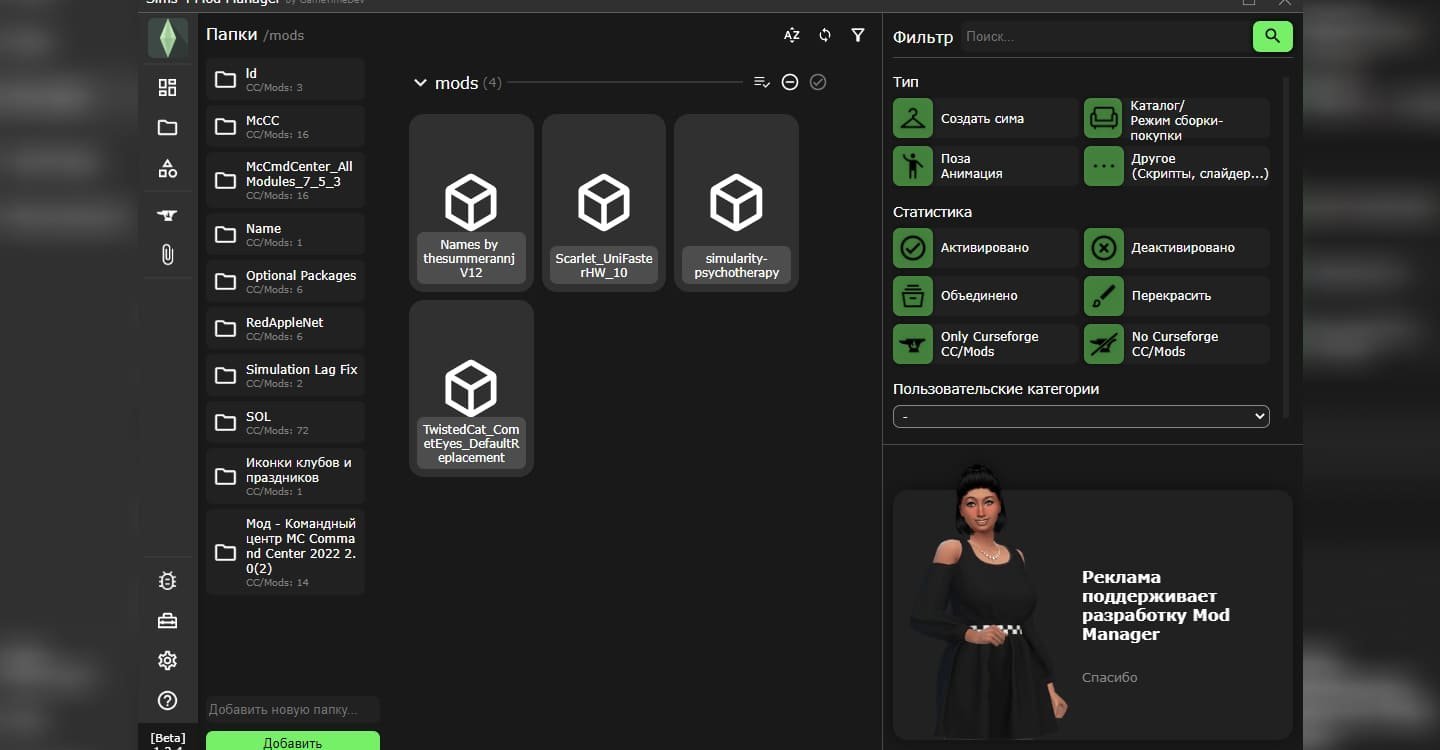Click the deactivate minus circle icon
Image resolution: width=1440 pixels, height=750 pixels.
point(790,82)
